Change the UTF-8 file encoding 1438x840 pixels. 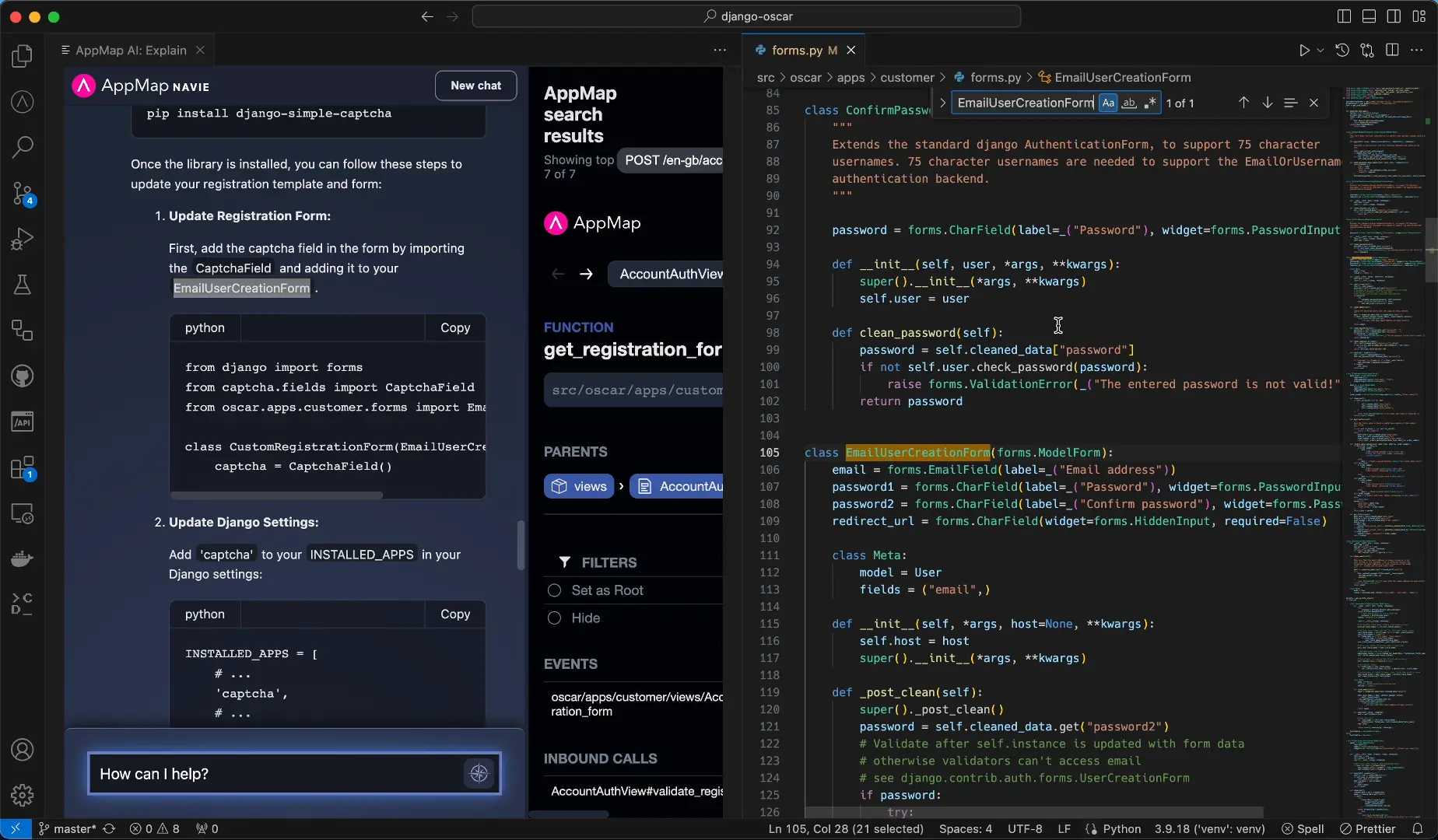pos(1025,829)
